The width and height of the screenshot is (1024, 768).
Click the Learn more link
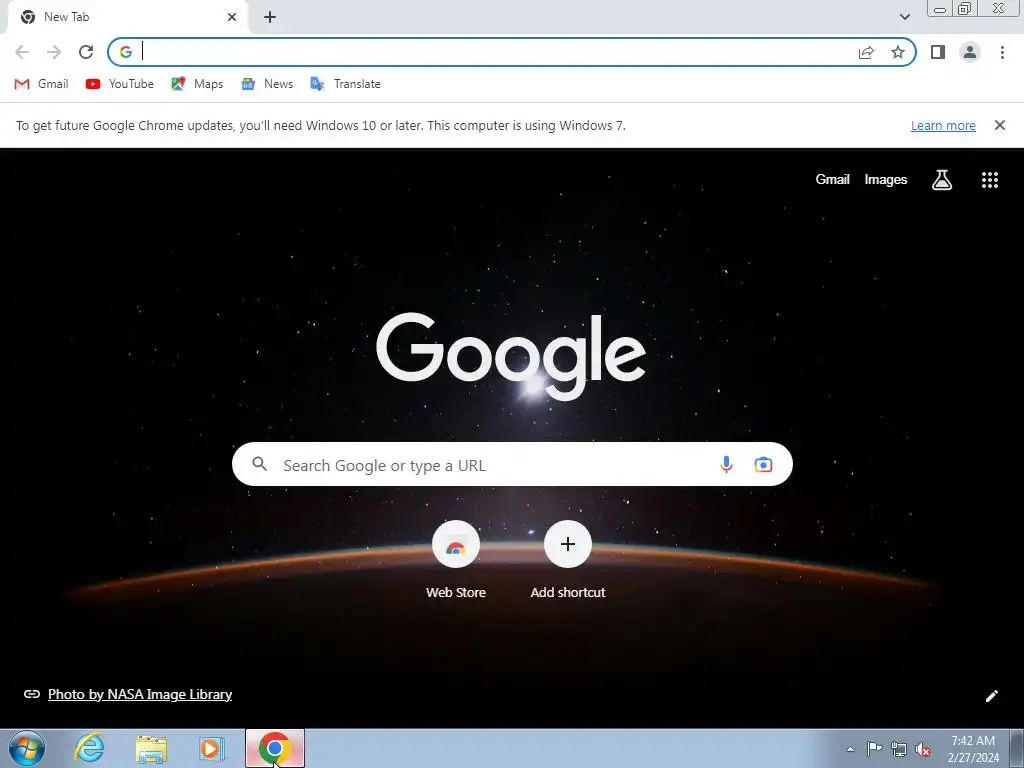943,125
